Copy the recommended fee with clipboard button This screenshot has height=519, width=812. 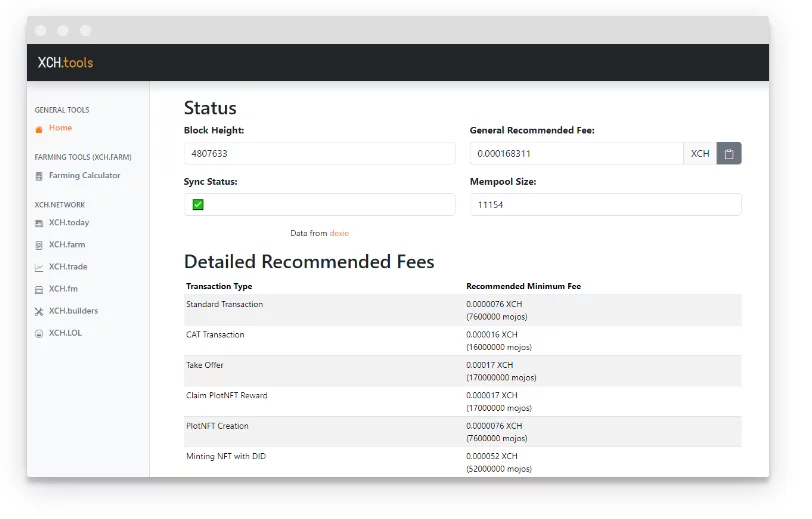point(729,154)
